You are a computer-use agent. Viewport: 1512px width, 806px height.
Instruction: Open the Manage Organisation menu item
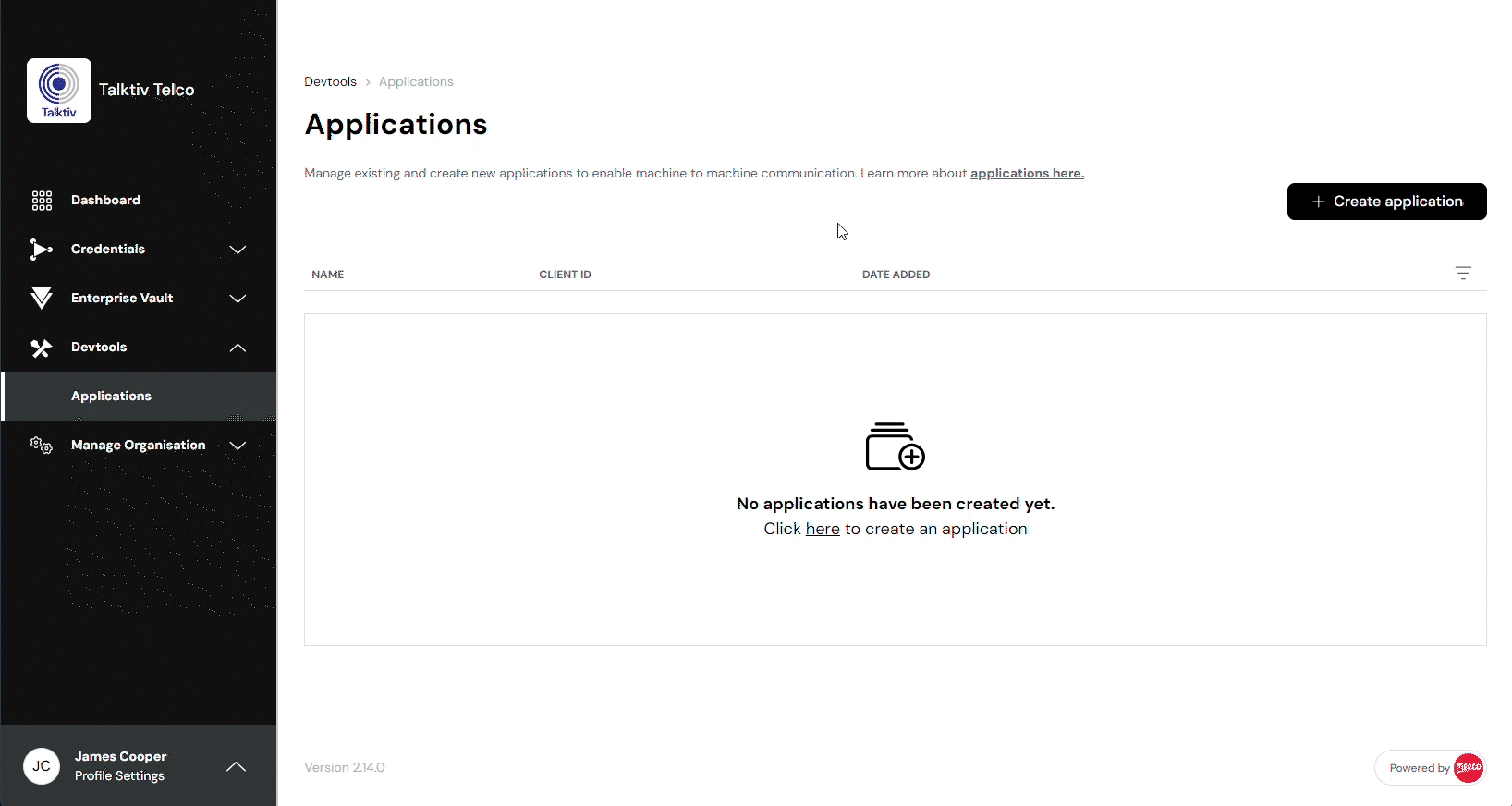(x=139, y=445)
